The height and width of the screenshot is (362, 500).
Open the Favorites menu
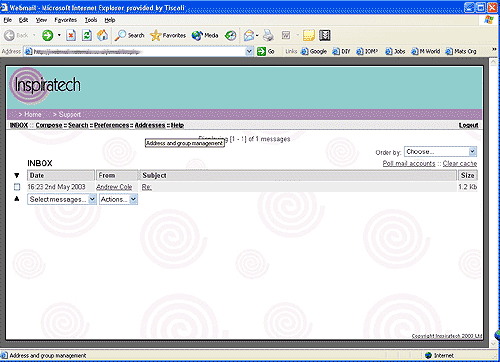pyautogui.click(x=66, y=20)
